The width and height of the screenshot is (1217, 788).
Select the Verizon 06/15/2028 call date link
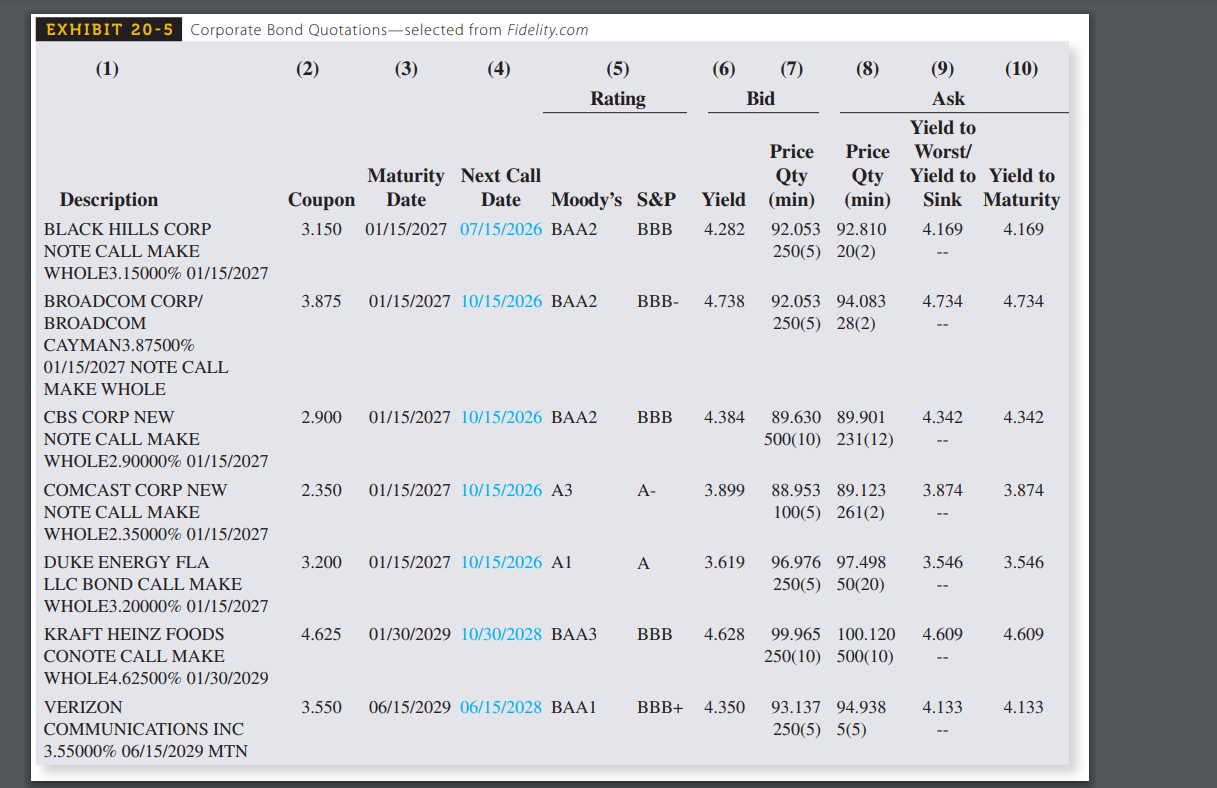click(500, 707)
